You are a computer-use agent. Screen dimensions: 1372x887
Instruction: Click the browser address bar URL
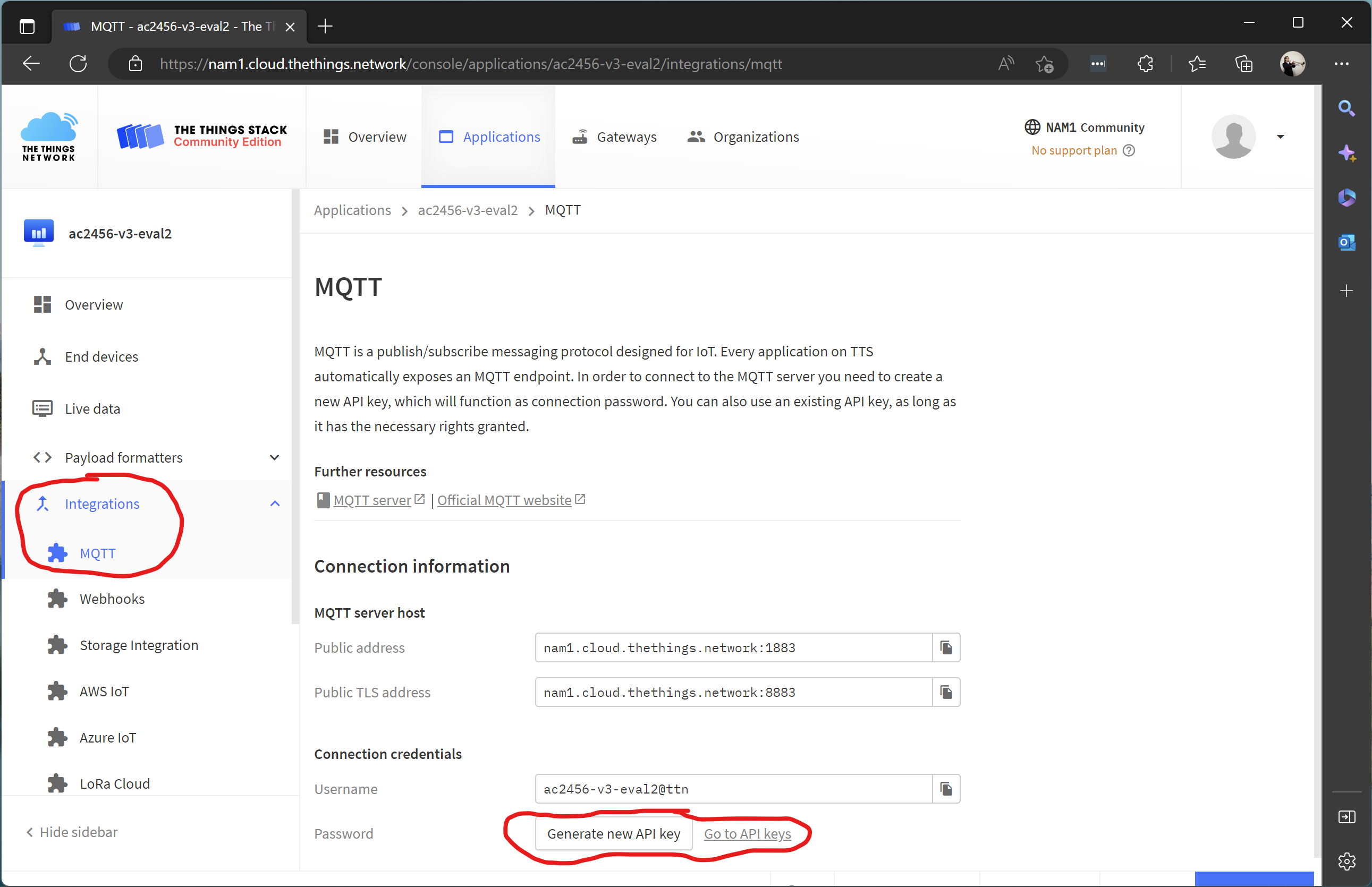pos(470,64)
